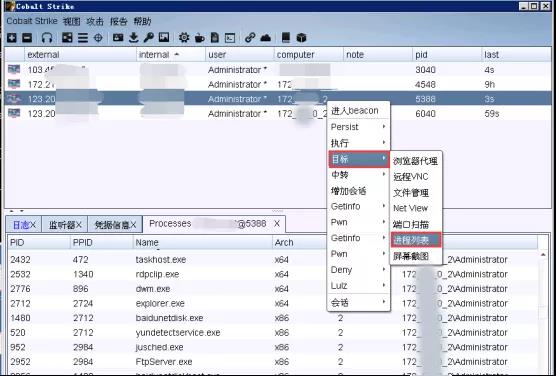Expand the 执行 submenu

(x=358, y=143)
